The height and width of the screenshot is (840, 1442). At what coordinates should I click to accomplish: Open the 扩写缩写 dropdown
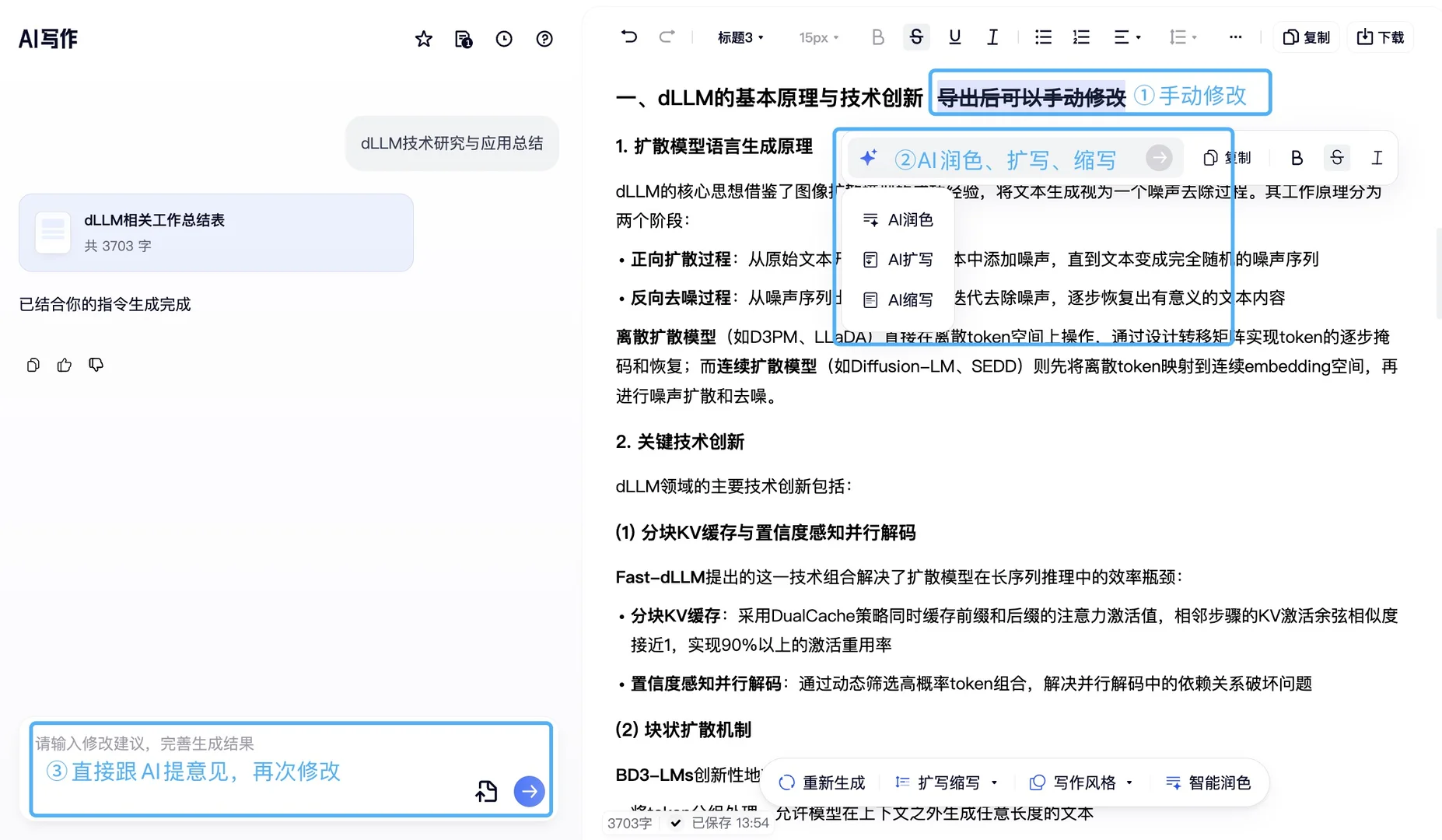tap(947, 782)
